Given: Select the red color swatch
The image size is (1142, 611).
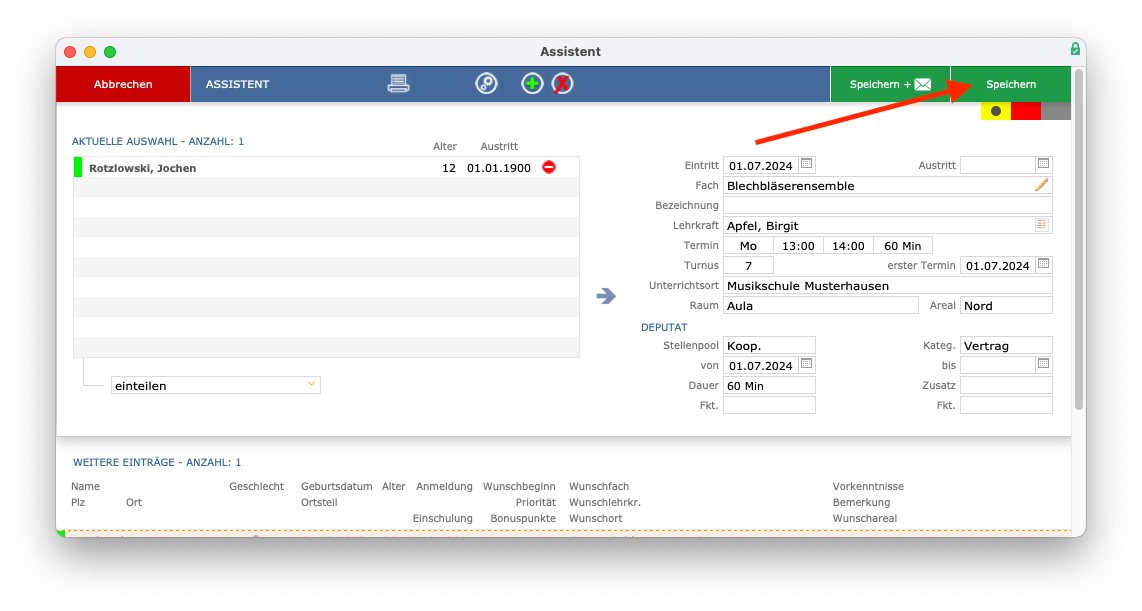Looking at the screenshot, I should pos(1026,111).
